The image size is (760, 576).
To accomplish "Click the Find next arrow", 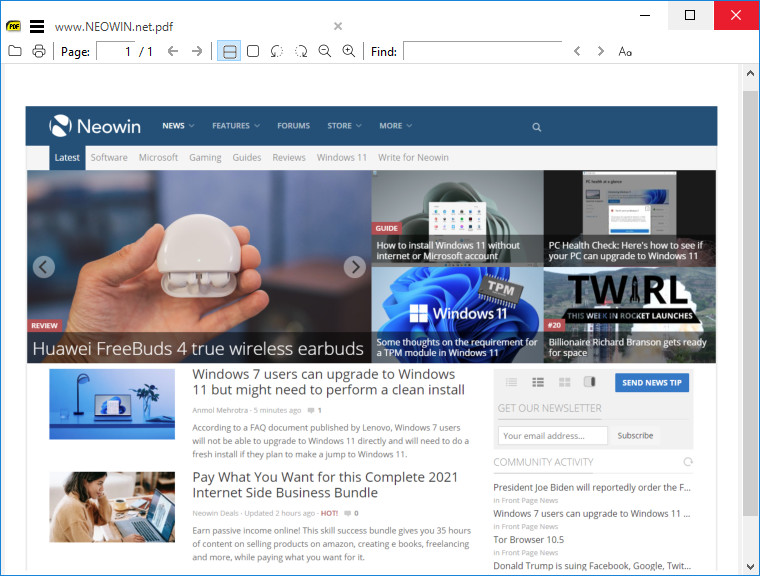I will coord(601,51).
